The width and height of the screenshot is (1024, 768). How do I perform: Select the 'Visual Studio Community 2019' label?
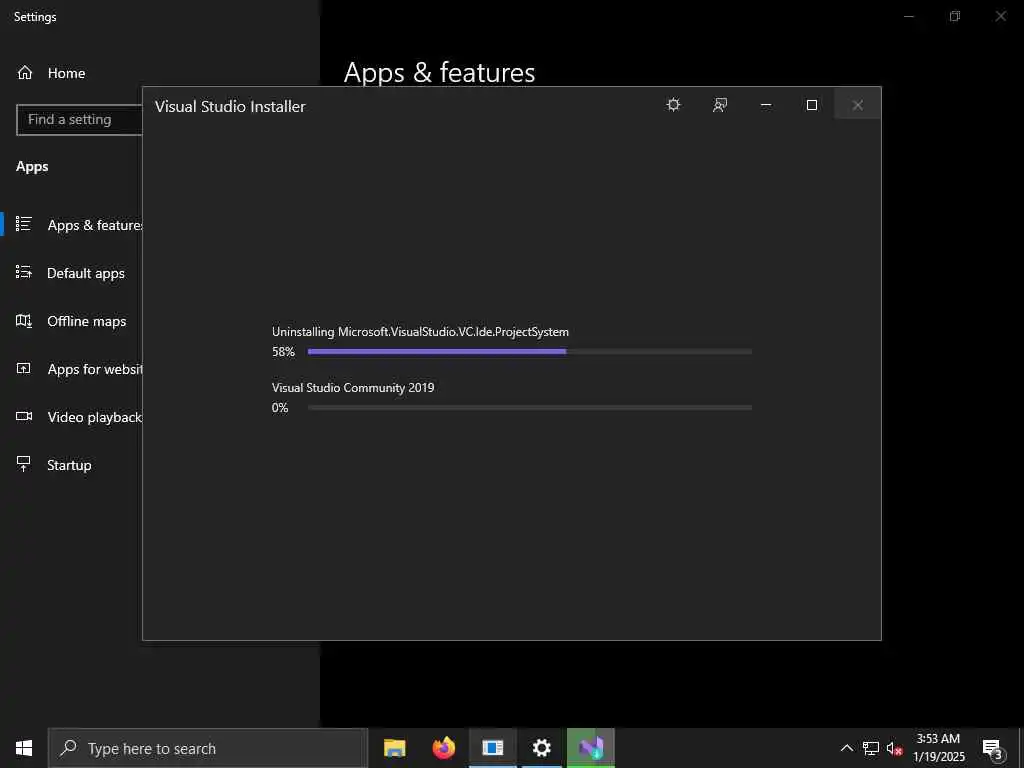[353, 387]
